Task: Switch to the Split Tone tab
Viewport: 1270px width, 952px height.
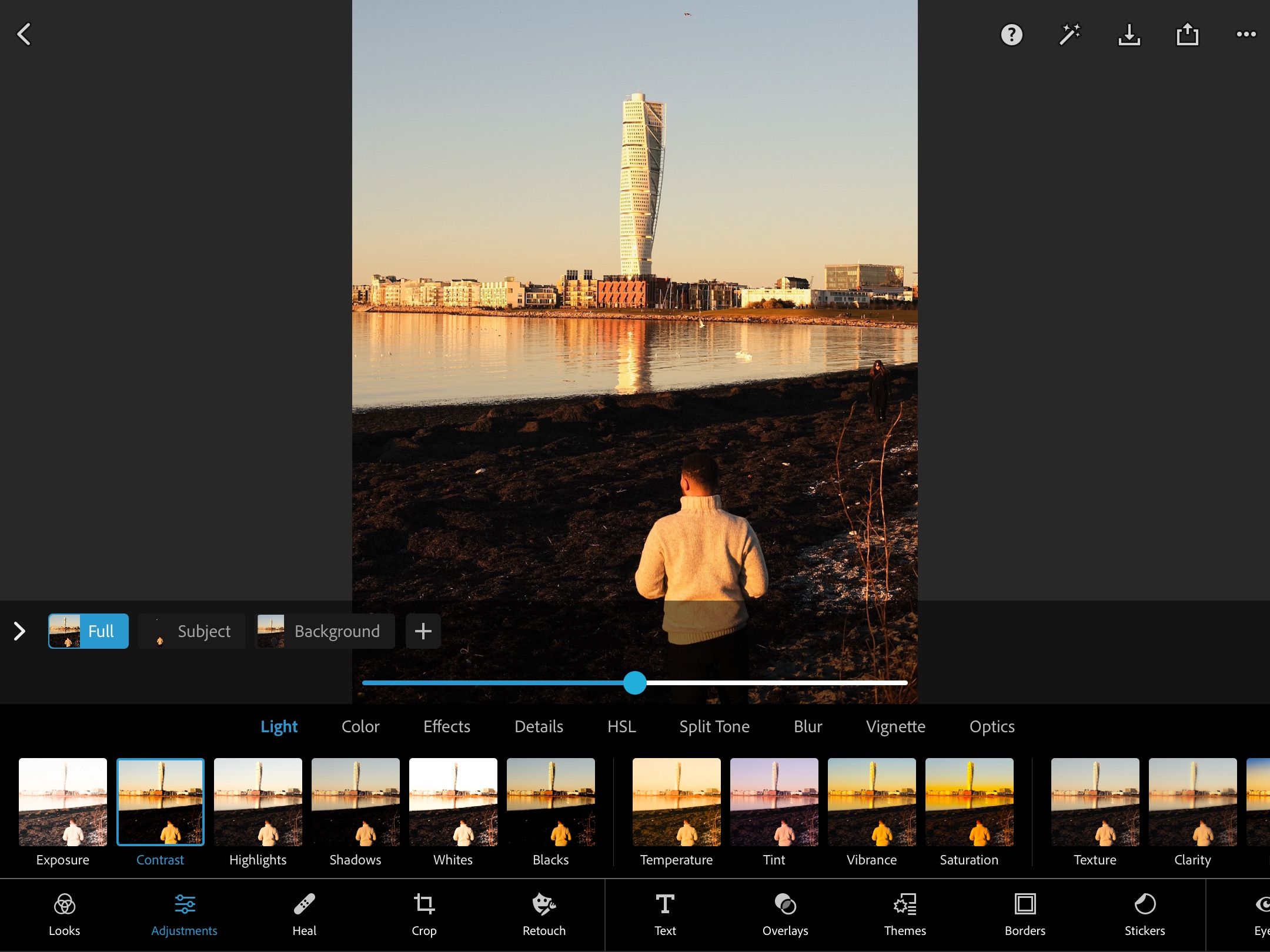Action: tap(714, 726)
